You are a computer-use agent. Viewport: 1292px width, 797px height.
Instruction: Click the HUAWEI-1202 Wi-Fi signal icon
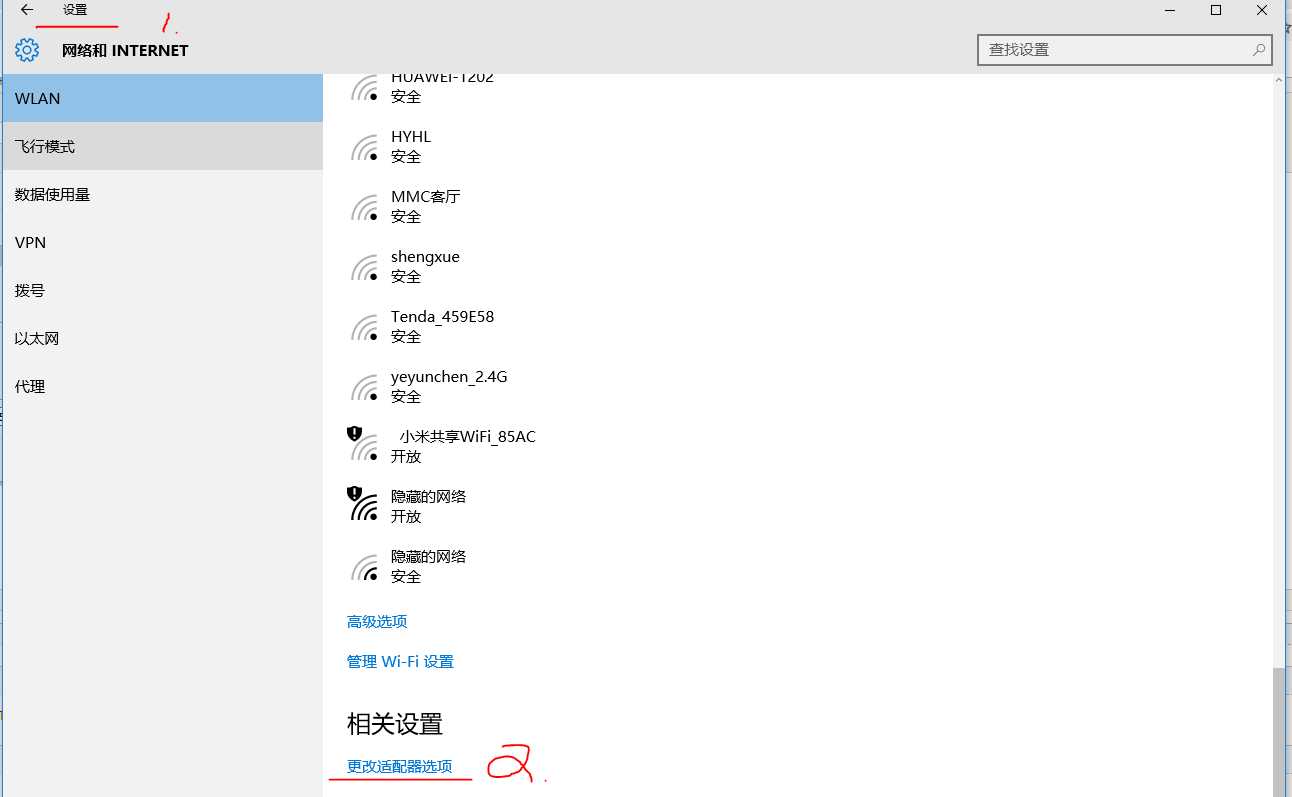tap(364, 88)
